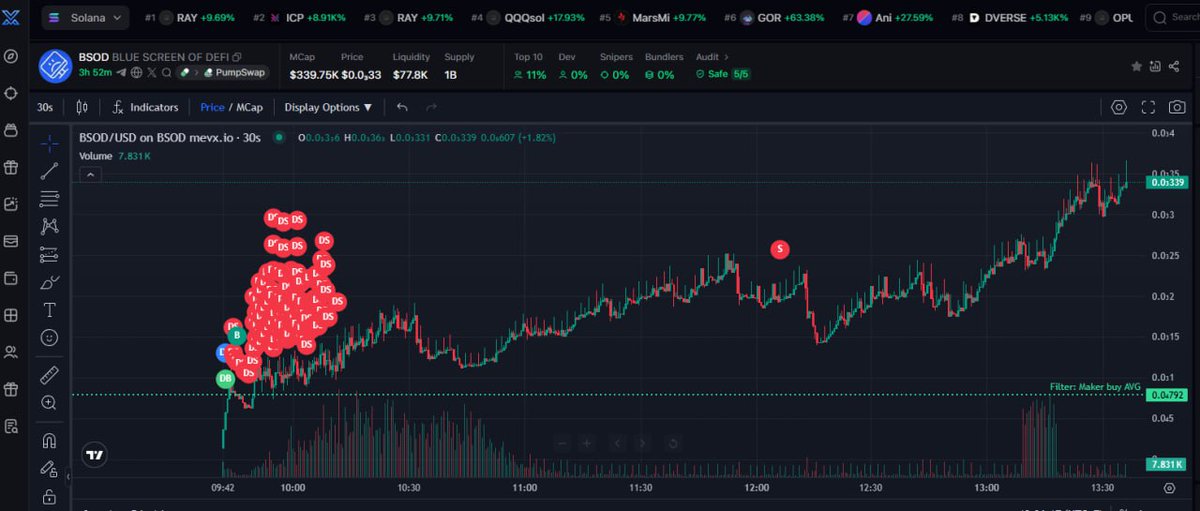Viewport: 1200px width, 511px height.
Task: Open the emoji icons tool
Action: [49, 338]
